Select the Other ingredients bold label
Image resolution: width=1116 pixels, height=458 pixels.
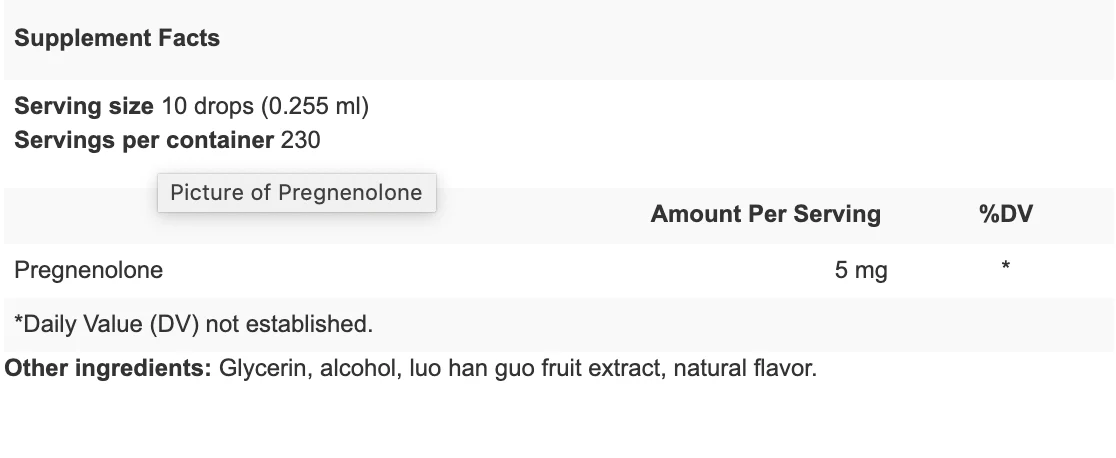[108, 368]
